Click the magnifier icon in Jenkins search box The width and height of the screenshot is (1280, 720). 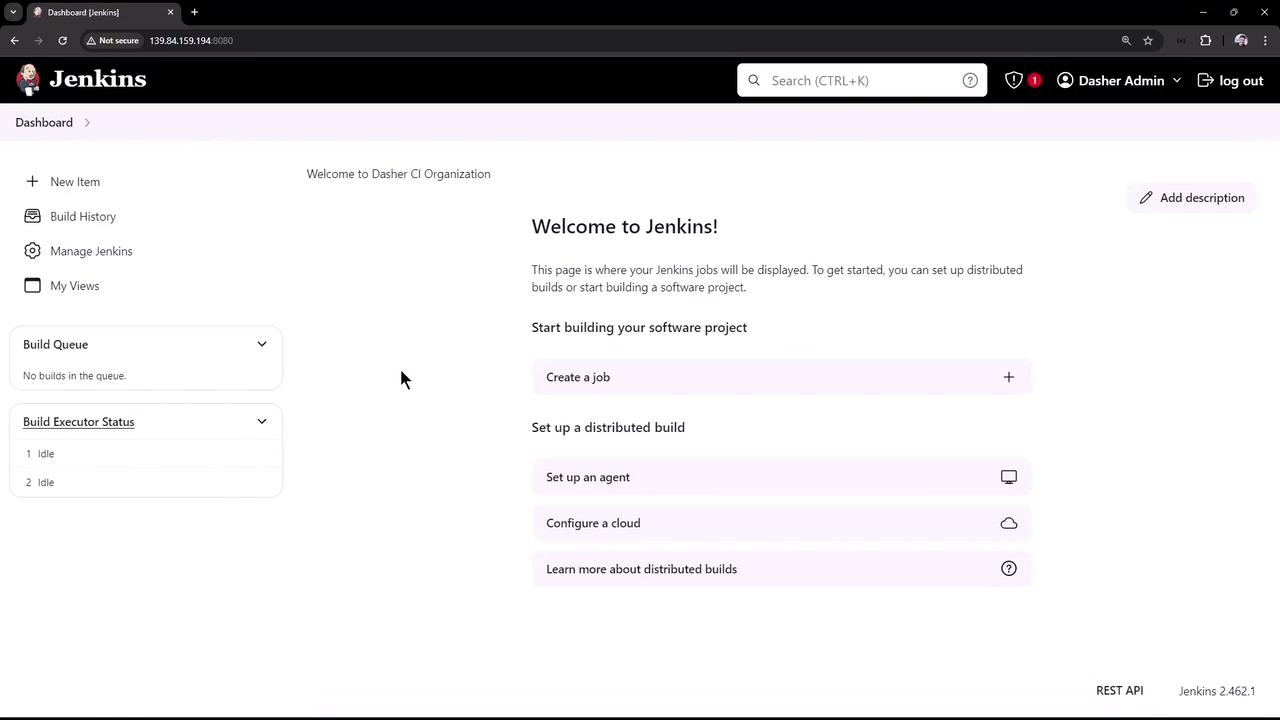(x=754, y=80)
